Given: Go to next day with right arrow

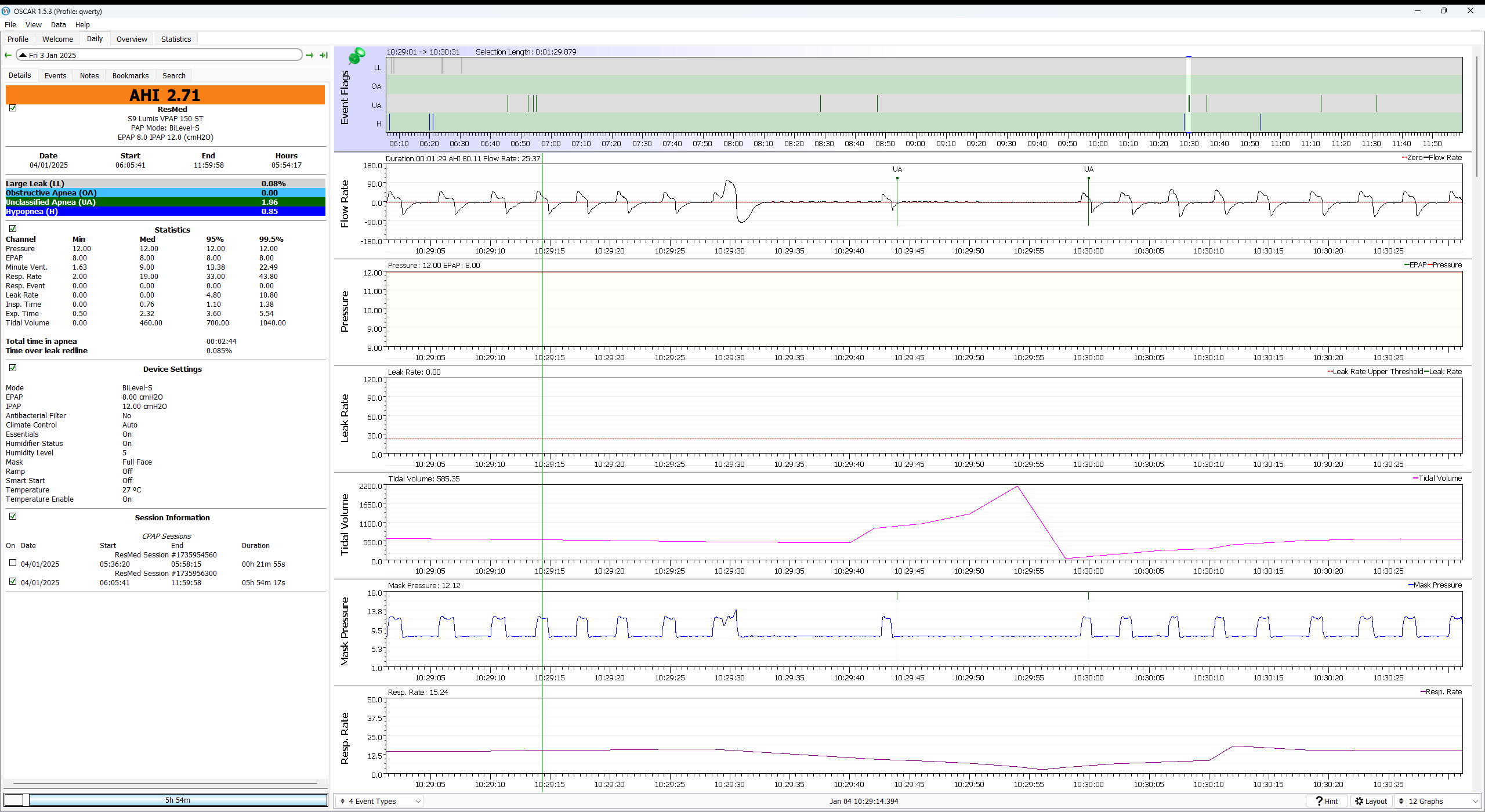Looking at the screenshot, I should click(x=310, y=55).
